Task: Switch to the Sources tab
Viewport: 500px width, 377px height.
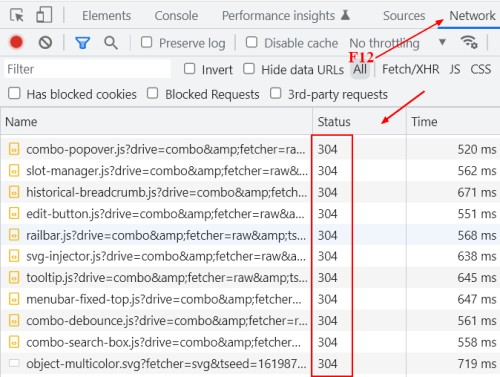Action: click(x=404, y=16)
